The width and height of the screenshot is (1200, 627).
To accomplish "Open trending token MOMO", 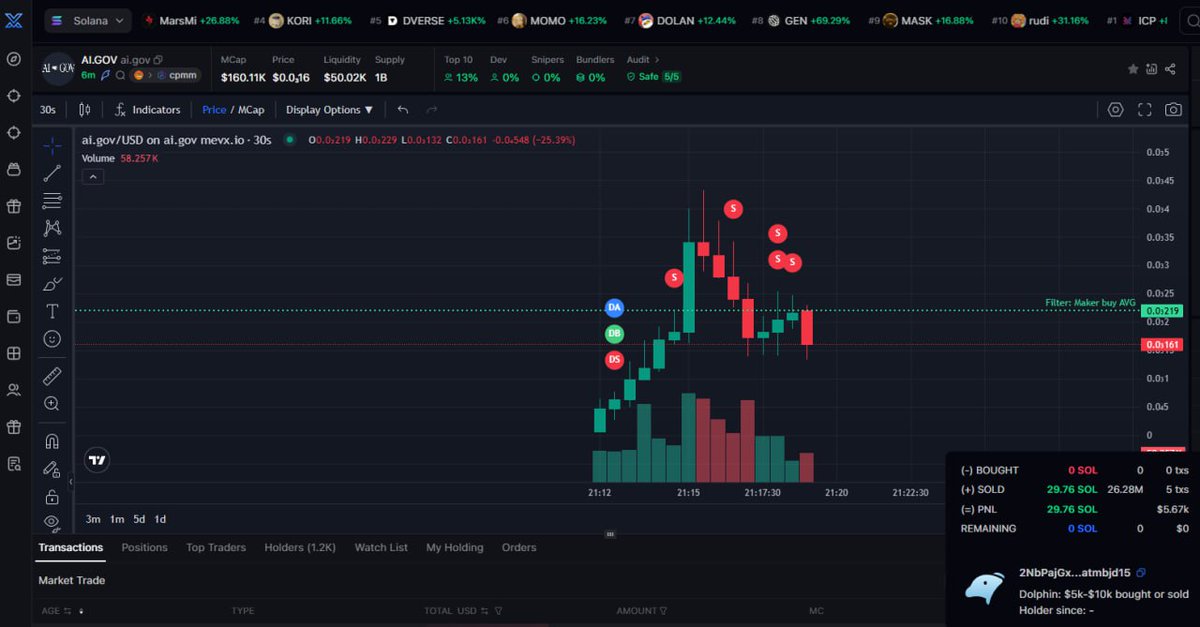I will pos(553,20).
